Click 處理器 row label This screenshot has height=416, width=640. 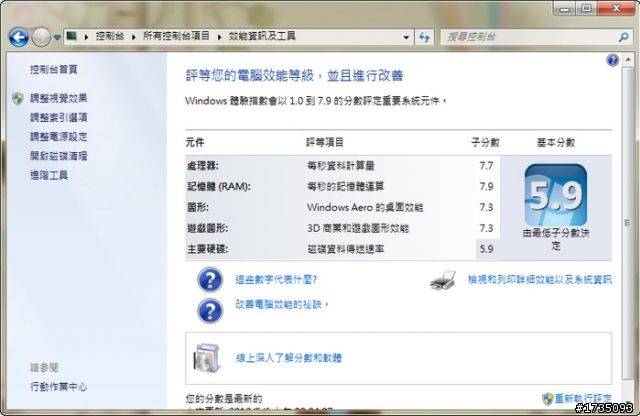pos(202,166)
